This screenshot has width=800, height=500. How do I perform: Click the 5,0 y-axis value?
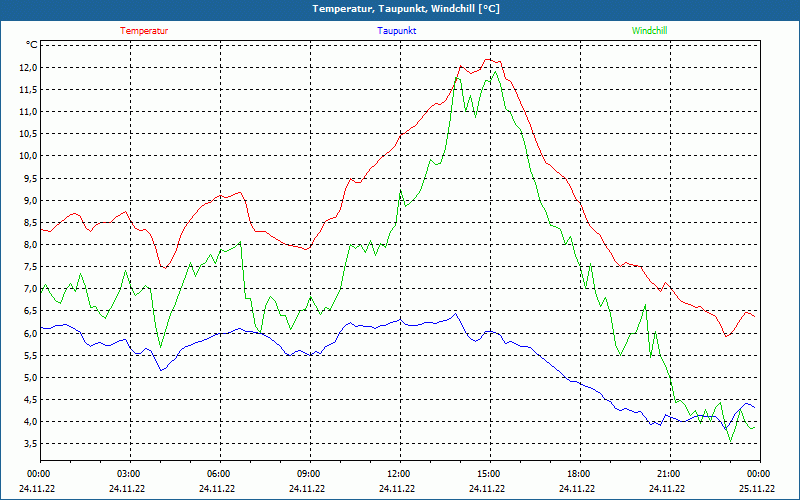pyautogui.click(x=31, y=377)
